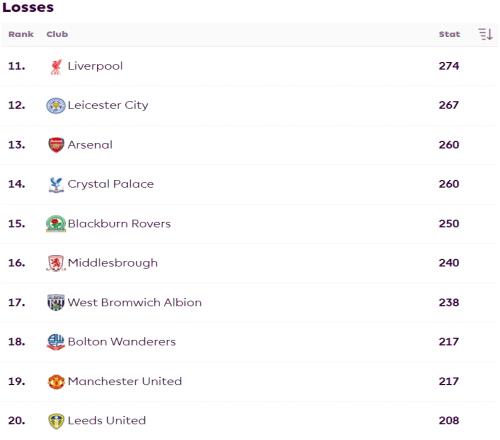Click the Blackburn Rovers badge icon

(x=56, y=224)
